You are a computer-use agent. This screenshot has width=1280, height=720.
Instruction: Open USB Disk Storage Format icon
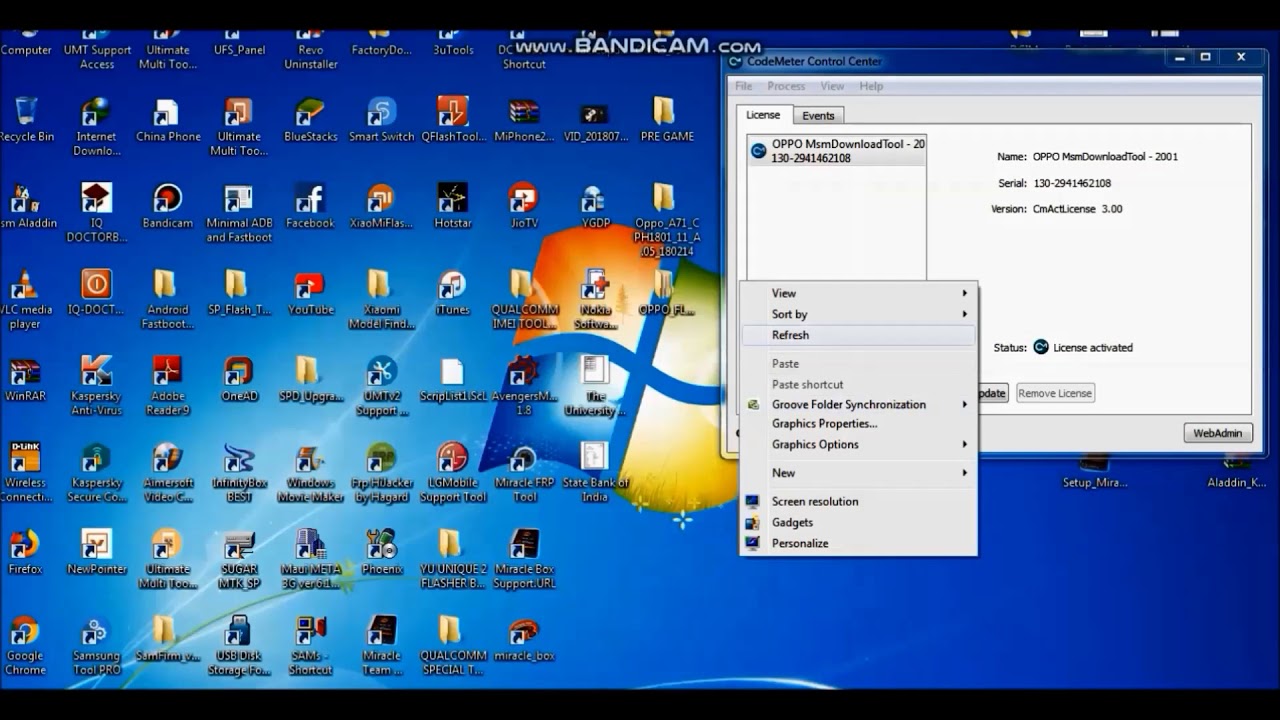point(239,646)
